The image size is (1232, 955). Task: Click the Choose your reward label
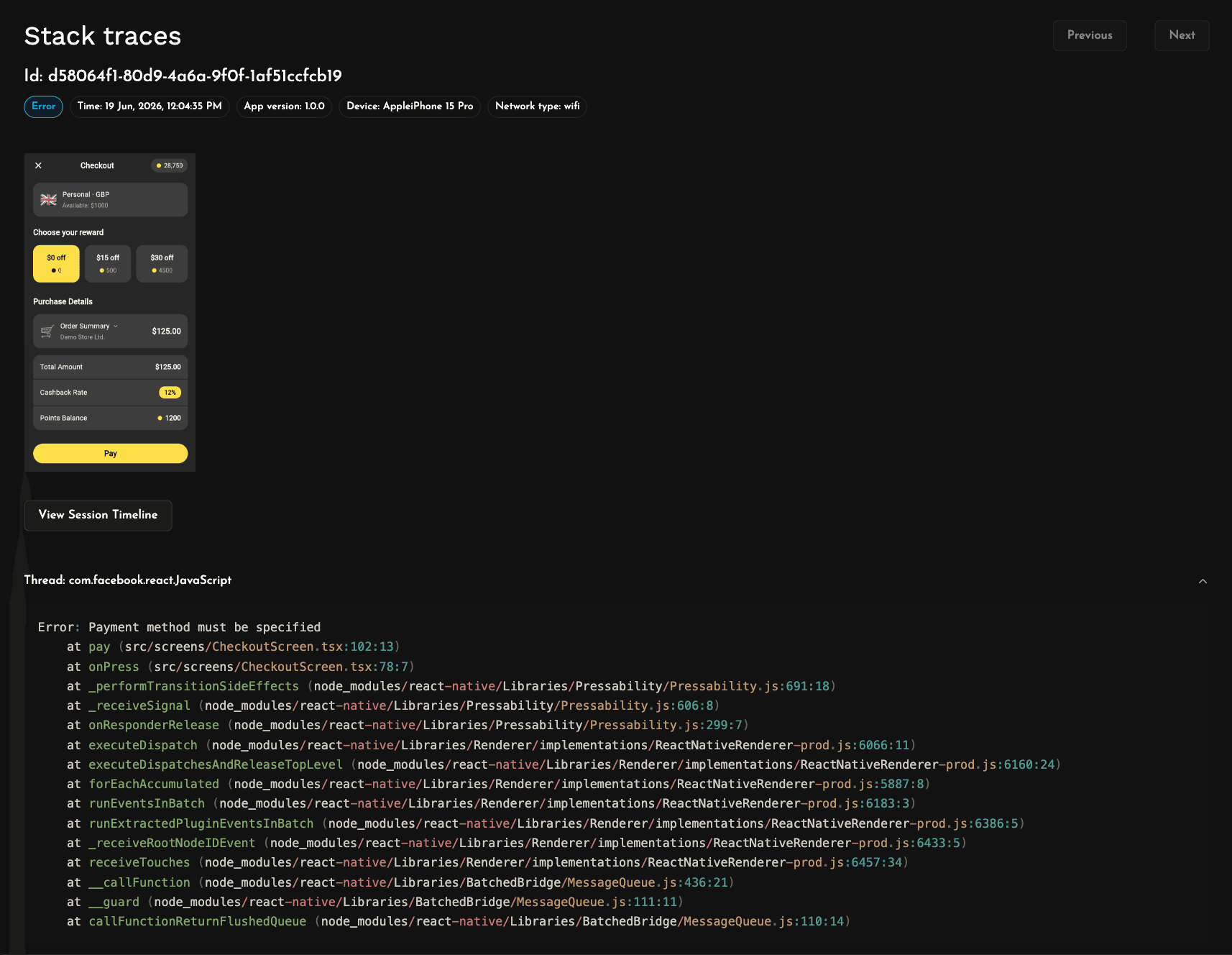tap(68, 232)
